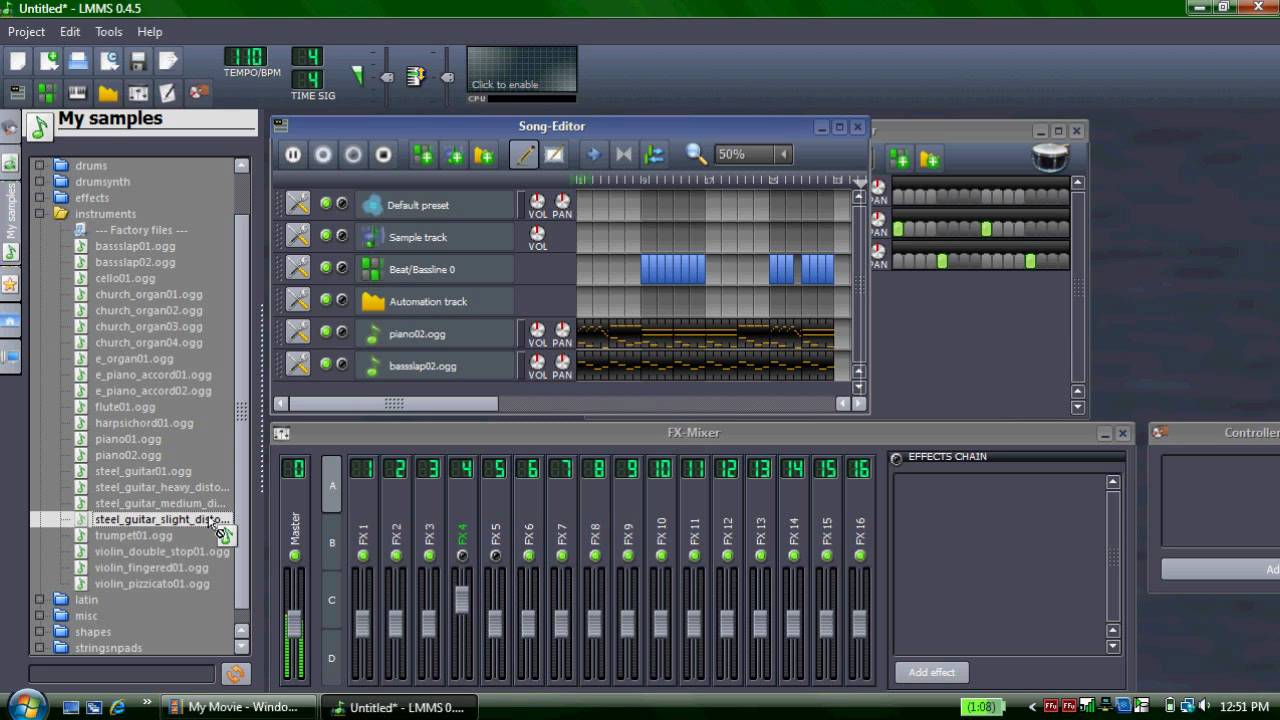Switch to My samples vertical sidebar tab
Screen dimensions: 1280x720
click(x=10, y=223)
